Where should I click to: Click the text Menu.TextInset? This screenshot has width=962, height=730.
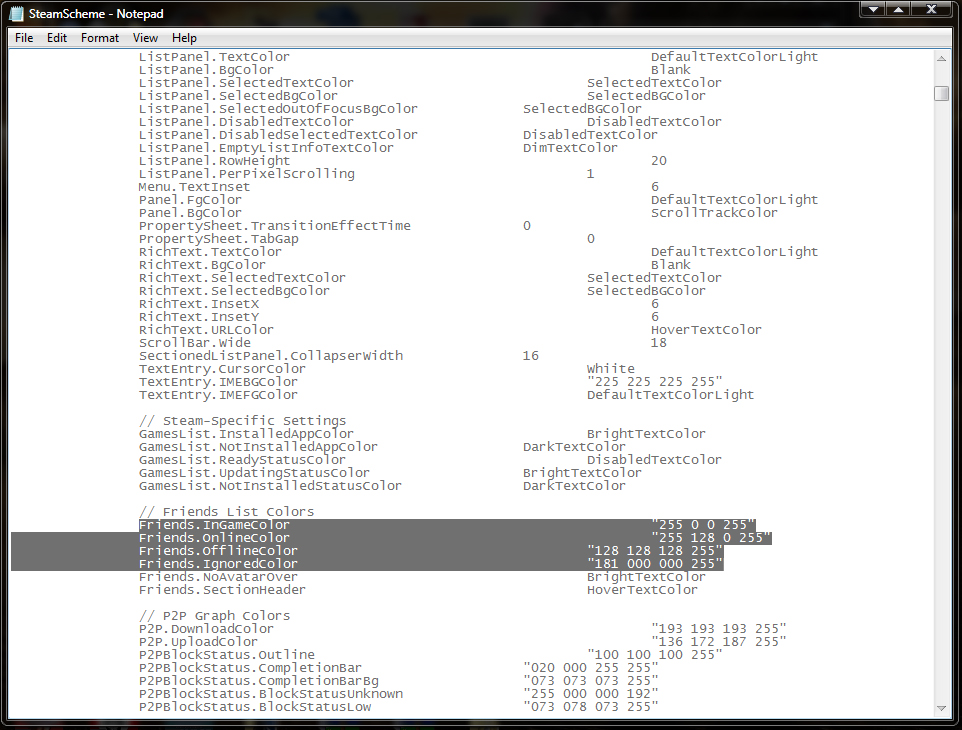[x=194, y=186]
